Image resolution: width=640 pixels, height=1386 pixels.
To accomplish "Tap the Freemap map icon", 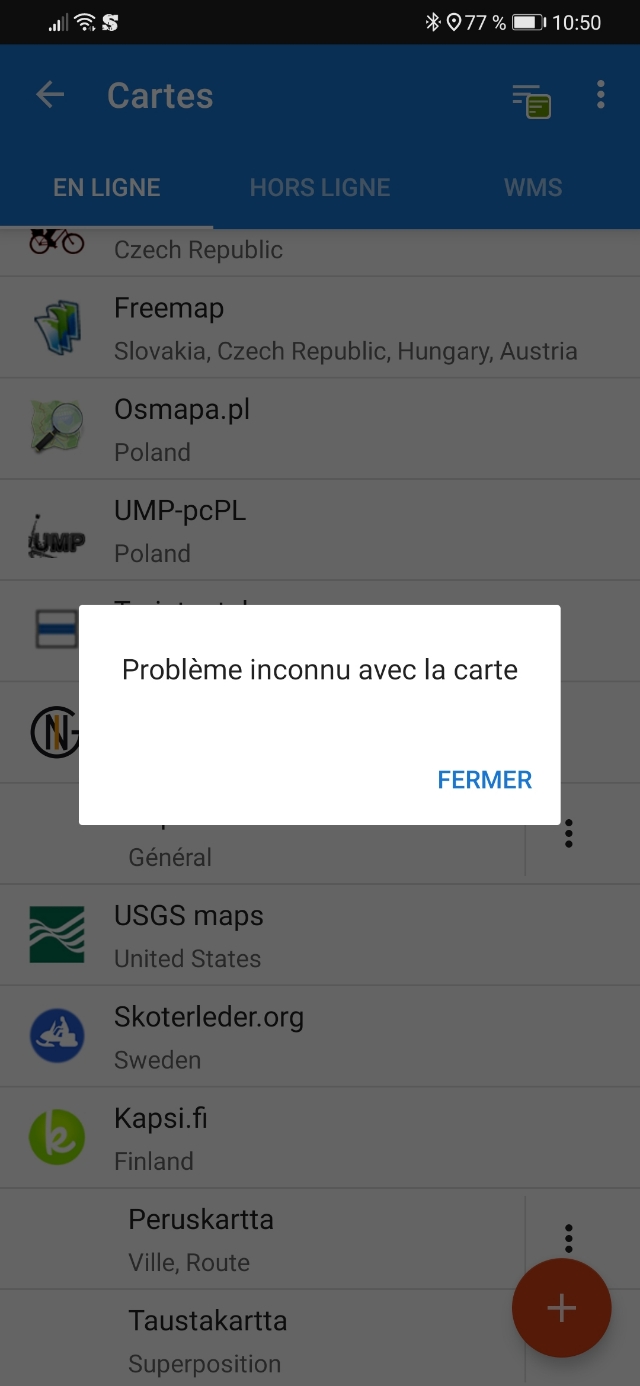I will tap(57, 328).
